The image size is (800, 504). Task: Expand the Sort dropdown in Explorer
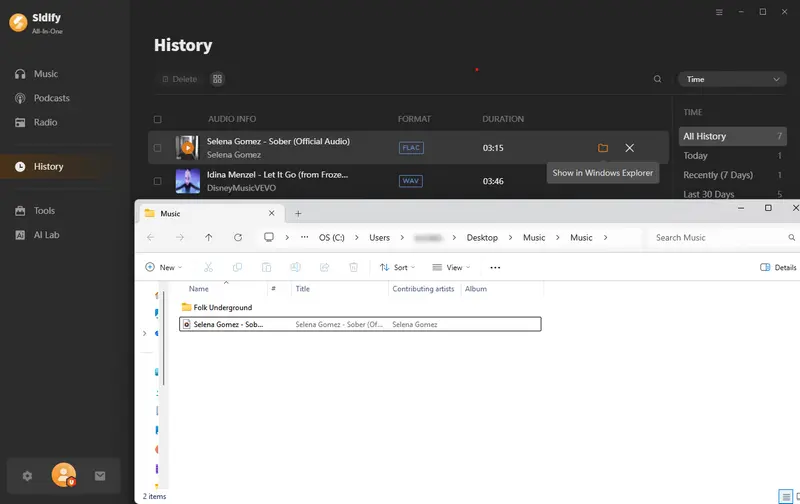pyautogui.click(x=399, y=268)
